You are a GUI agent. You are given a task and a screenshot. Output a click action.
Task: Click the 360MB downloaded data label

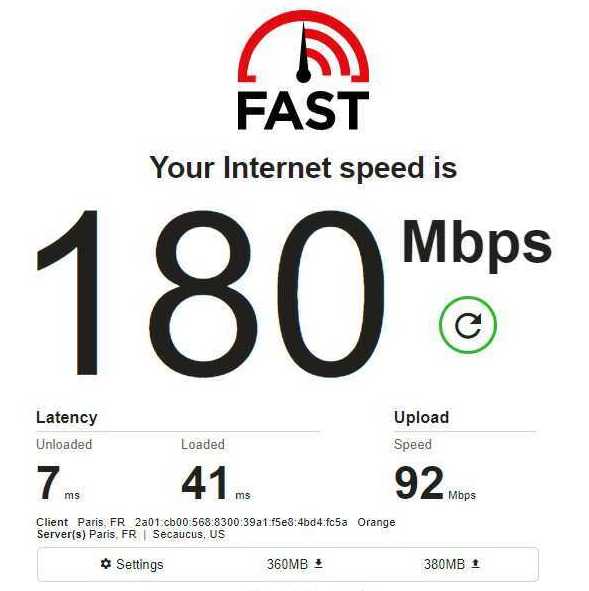287,564
